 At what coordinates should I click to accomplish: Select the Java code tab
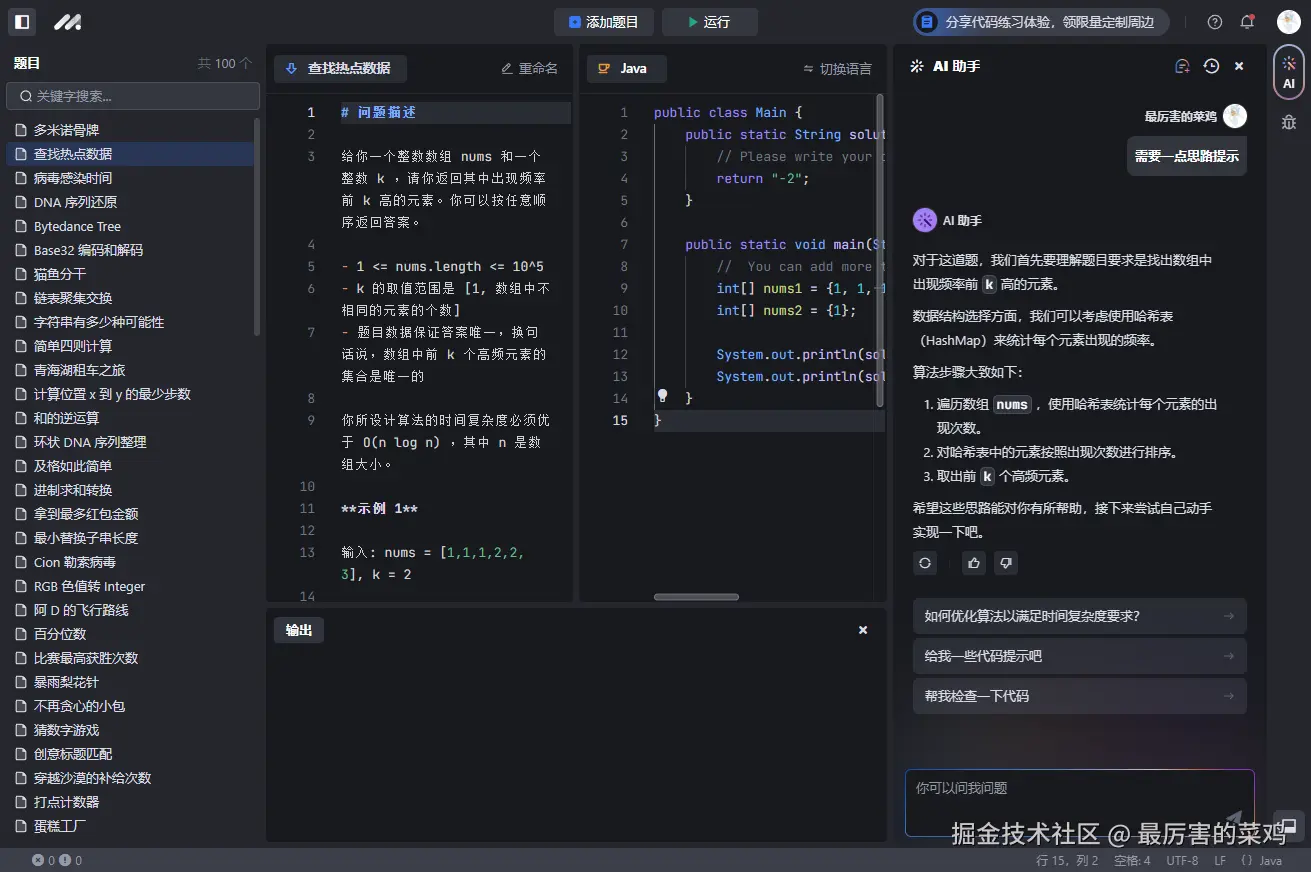click(x=626, y=68)
